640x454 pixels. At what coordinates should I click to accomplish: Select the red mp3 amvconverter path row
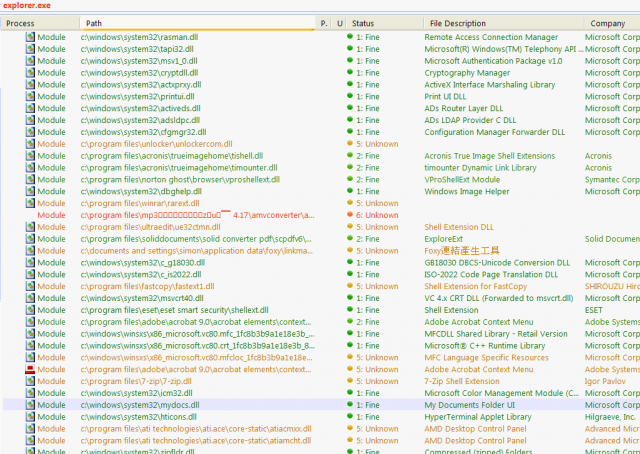pyautogui.click(x=198, y=215)
